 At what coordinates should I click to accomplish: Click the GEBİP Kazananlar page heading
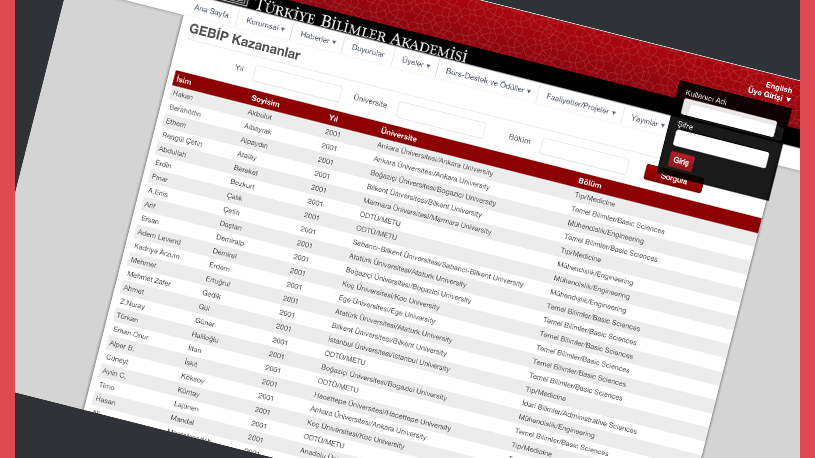point(245,42)
